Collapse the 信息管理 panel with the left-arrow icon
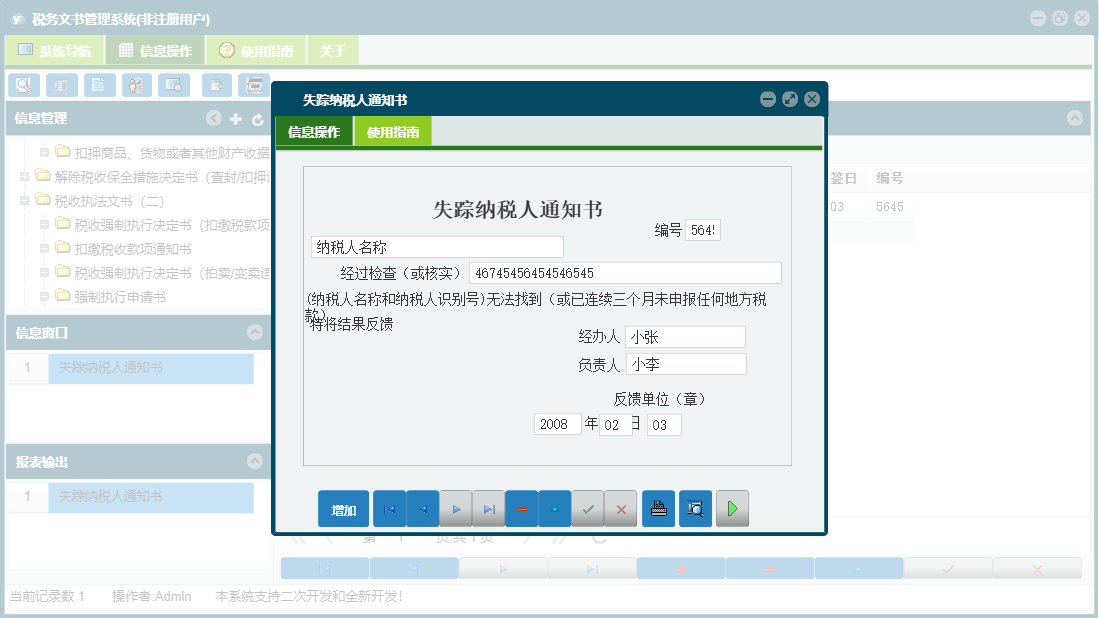The image size is (1099, 618). pyautogui.click(x=214, y=118)
